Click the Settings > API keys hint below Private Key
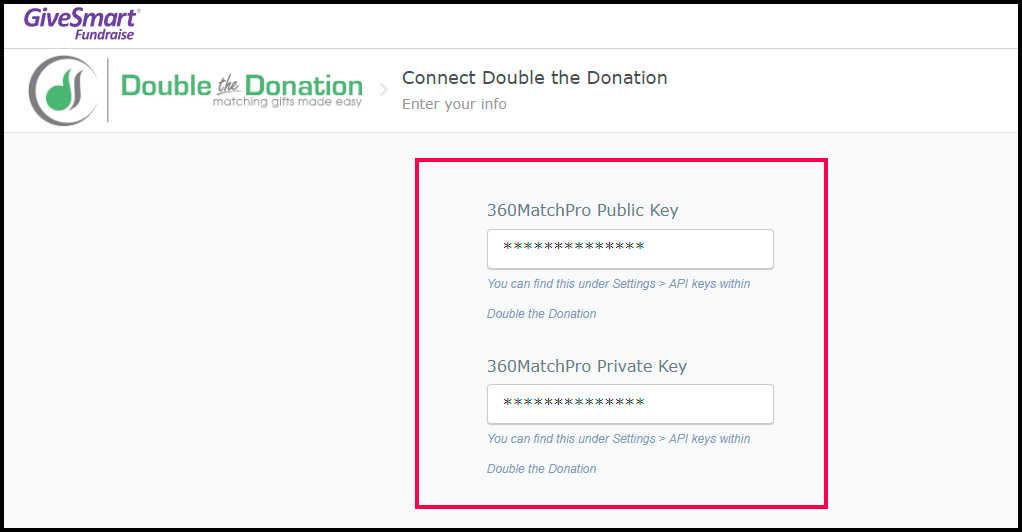This screenshot has width=1022, height=532. click(x=618, y=439)
